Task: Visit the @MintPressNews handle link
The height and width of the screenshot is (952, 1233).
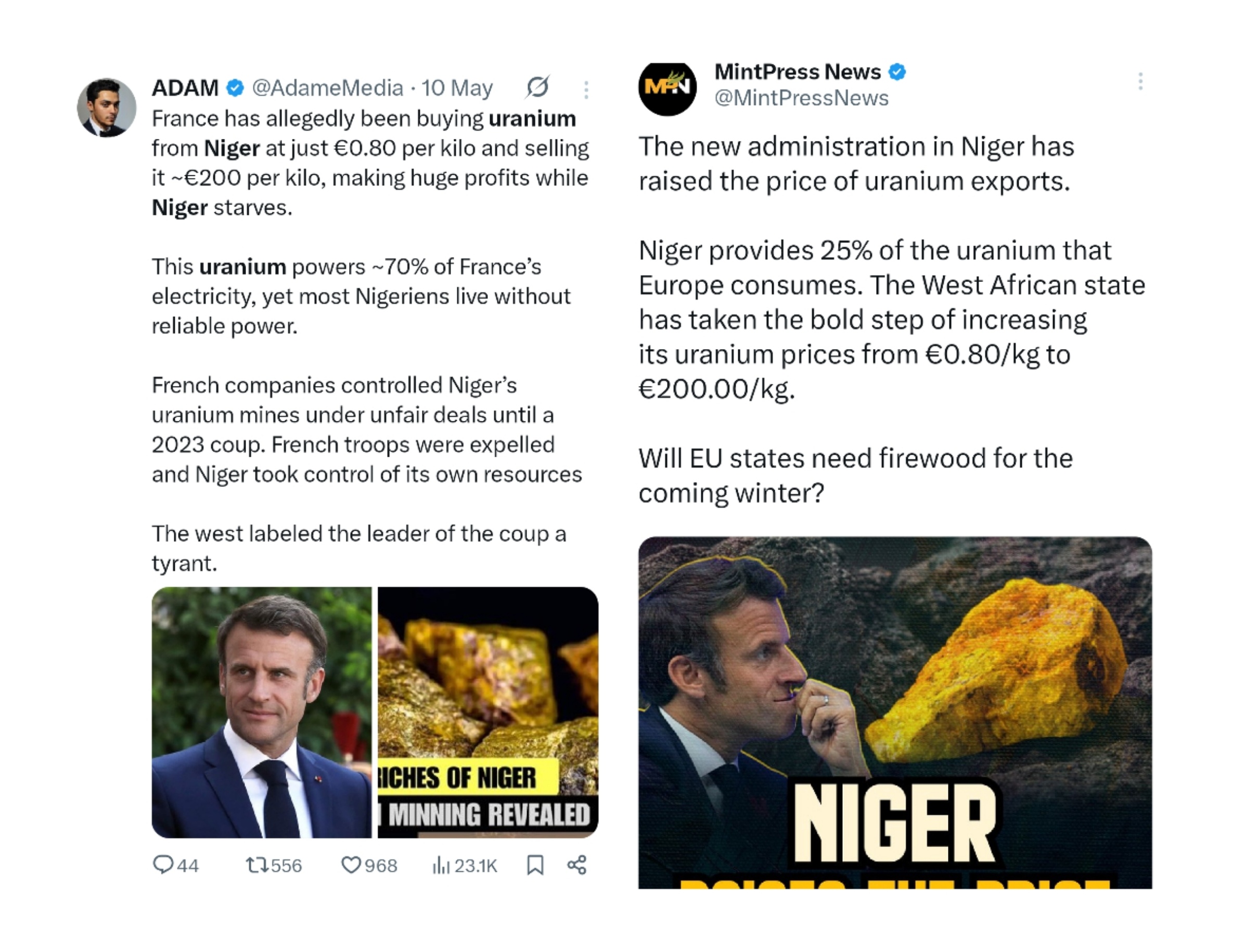Action: pos(801,98)
